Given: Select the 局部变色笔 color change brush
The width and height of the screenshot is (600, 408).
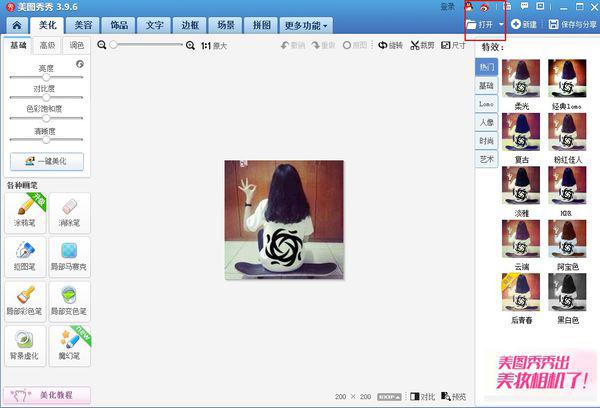Looking at the screenshot, I should [70, 302].
